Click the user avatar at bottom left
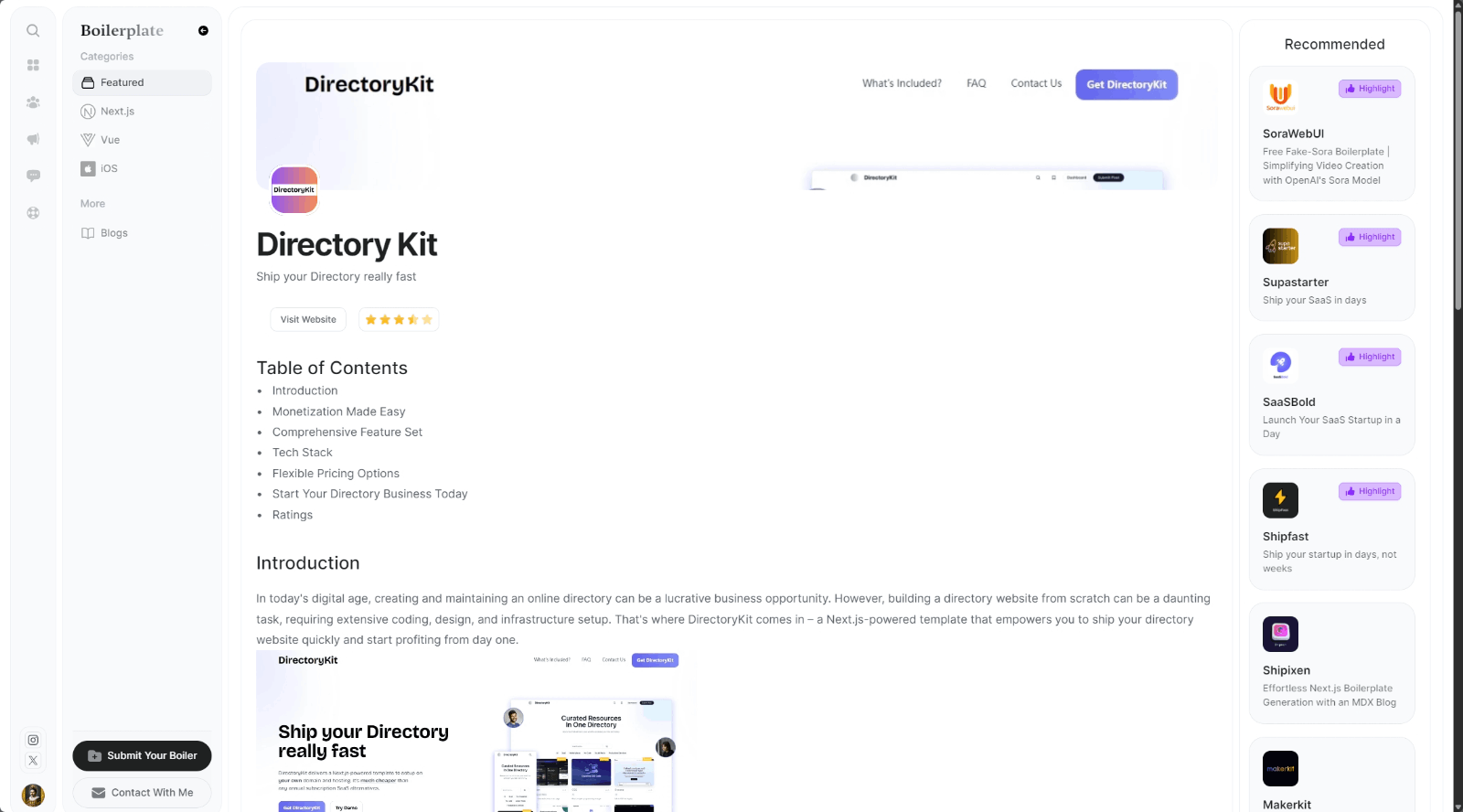1463x812 pixels. coord(33,795)
